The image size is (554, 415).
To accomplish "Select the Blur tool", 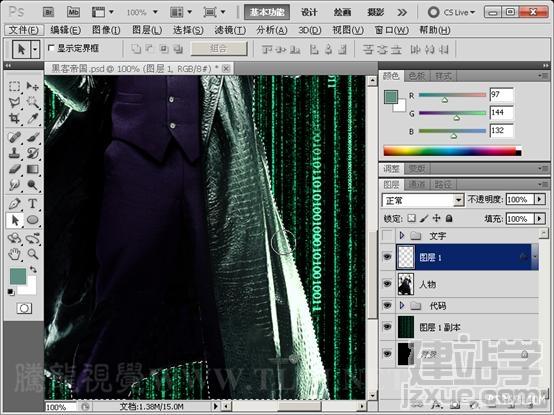I will [x=14, y=185].
